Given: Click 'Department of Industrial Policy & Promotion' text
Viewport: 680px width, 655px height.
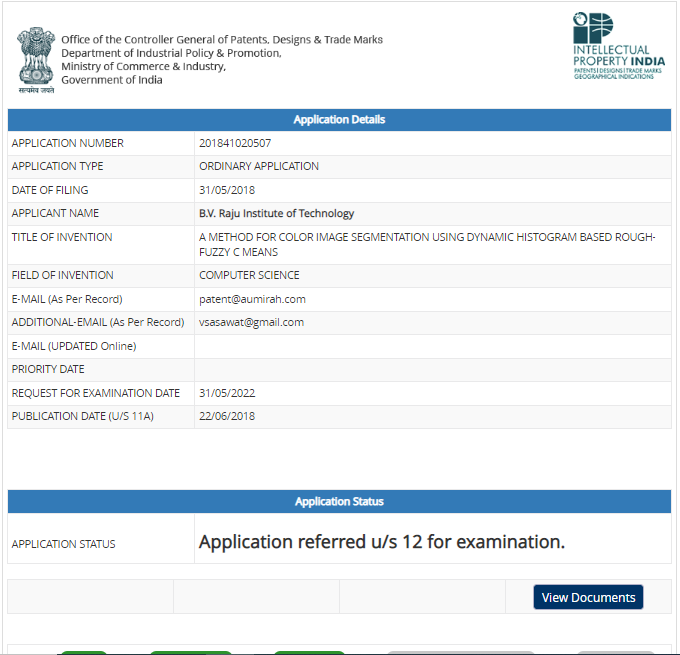Looking at the screenshot, I should pyautogui.click(x=171, y=53).
